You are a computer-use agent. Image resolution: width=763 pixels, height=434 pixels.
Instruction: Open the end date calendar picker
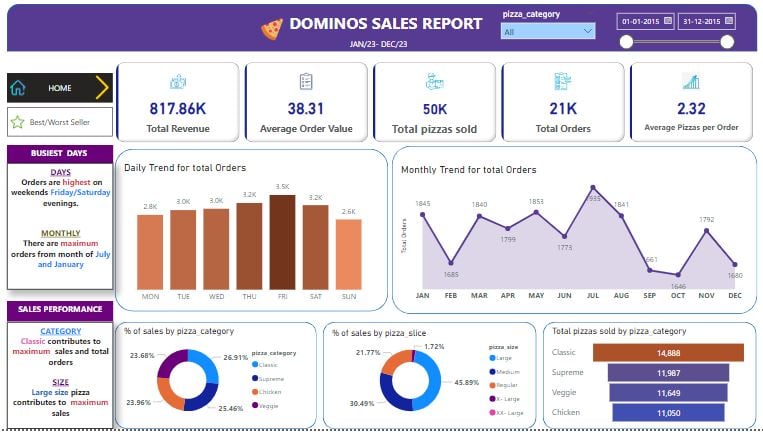click(x=727, y=20)
